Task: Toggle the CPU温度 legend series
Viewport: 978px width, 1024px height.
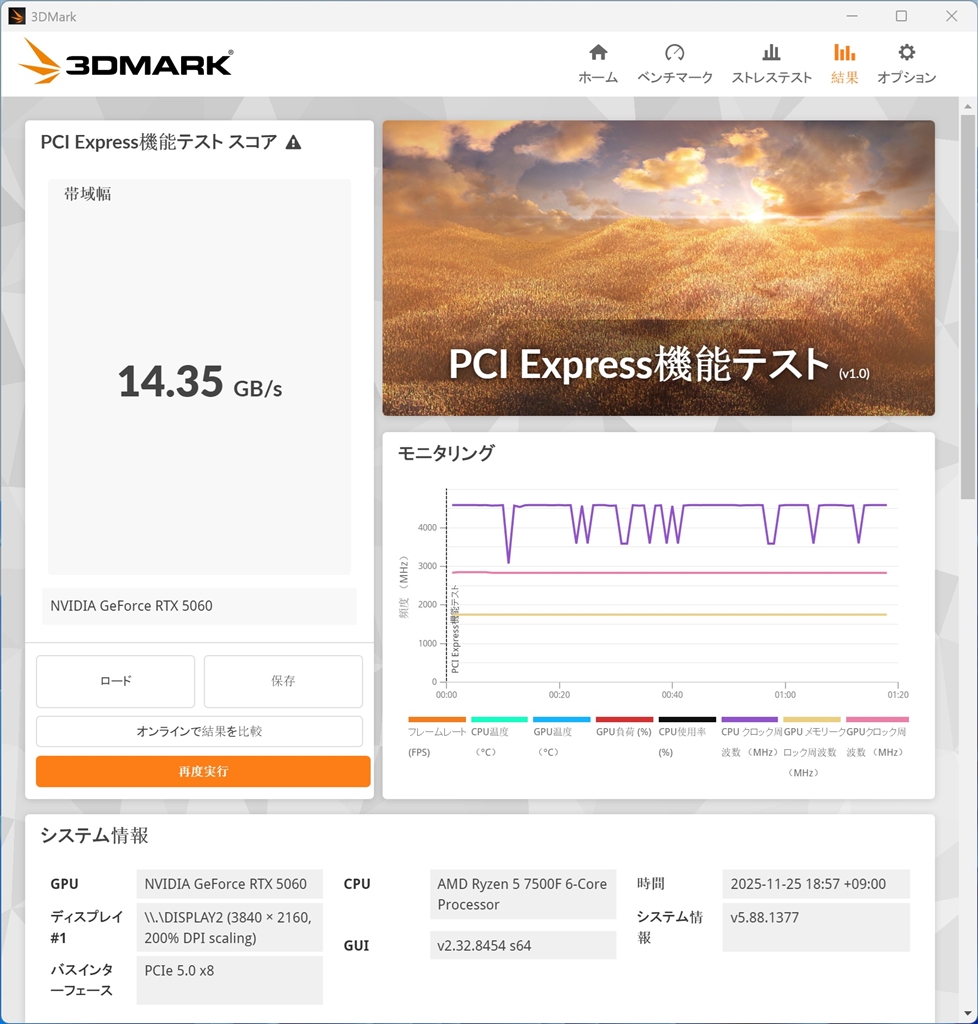Action: click(499, 735)
